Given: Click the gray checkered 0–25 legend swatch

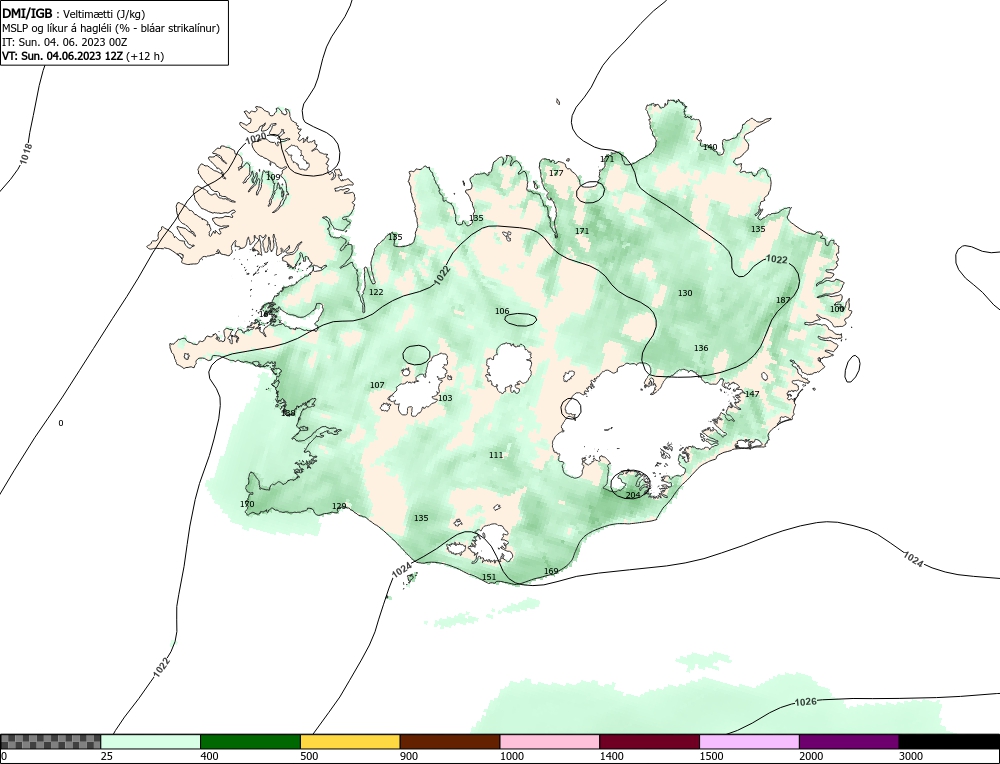Looking at the screenshot, I should [50, 742].
